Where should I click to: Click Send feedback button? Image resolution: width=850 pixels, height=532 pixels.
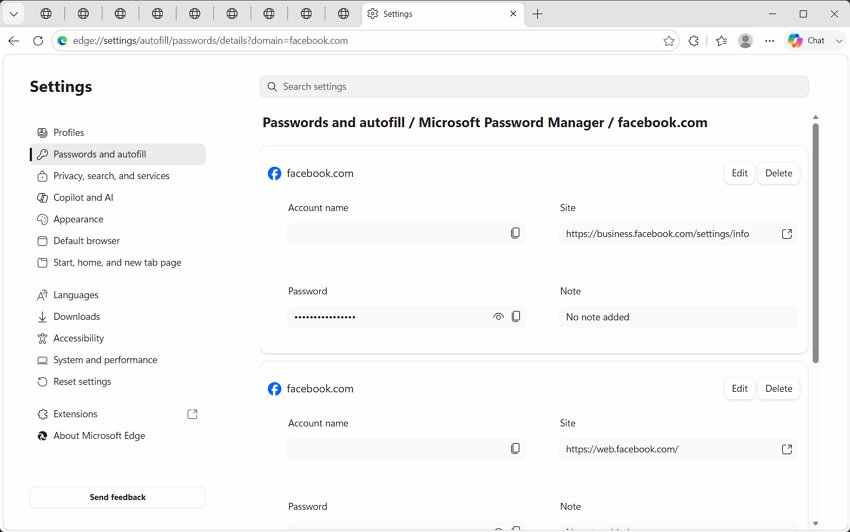click(118, 497)
